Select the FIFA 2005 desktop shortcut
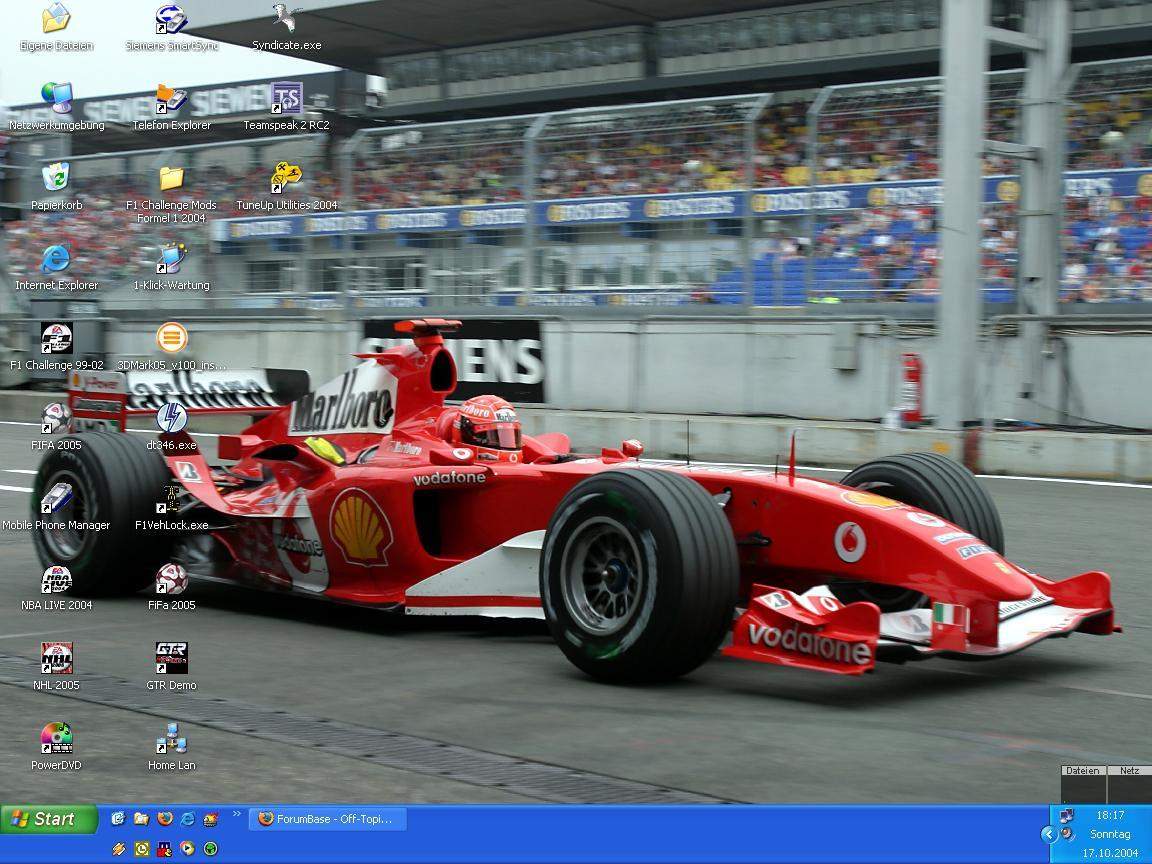Image resolution: width=1152 pixels, height=864 pixels. tap(57, 428)
